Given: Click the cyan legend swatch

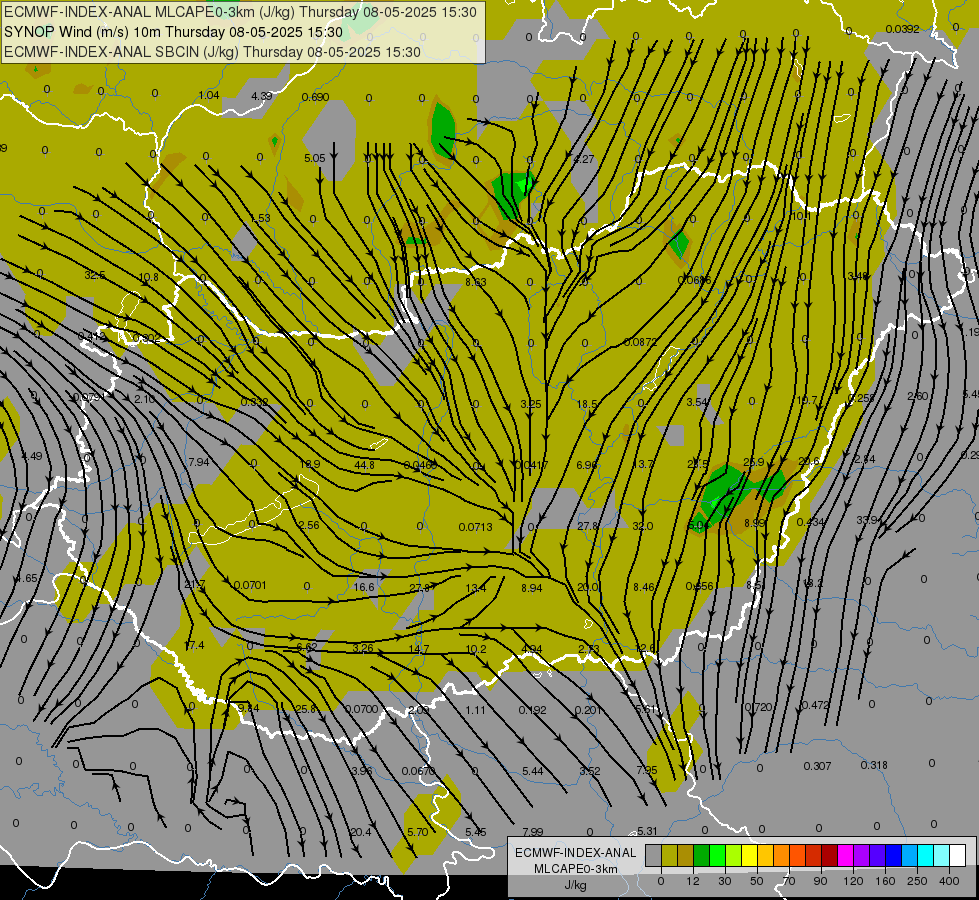Looking at the screenshot, I should [926, 856].
